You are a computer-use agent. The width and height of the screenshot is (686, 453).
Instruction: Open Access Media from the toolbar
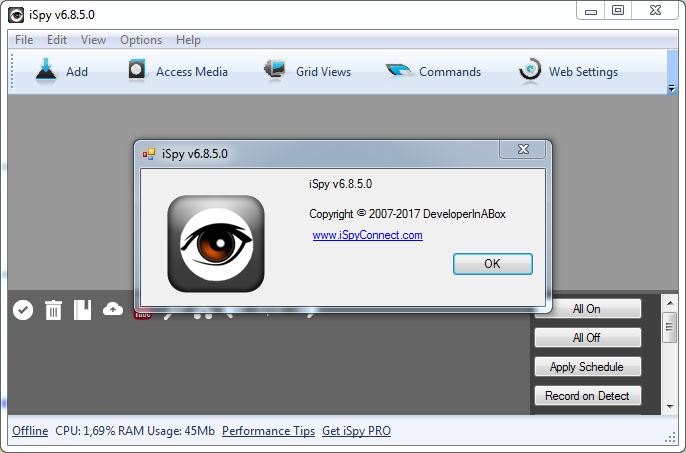click(178, 71)
